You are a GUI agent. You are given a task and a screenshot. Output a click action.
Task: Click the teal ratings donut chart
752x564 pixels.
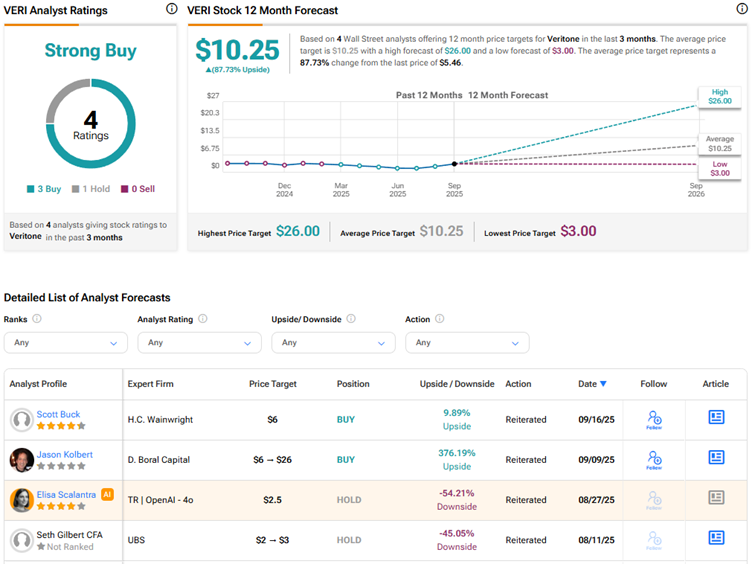[90, 124]
